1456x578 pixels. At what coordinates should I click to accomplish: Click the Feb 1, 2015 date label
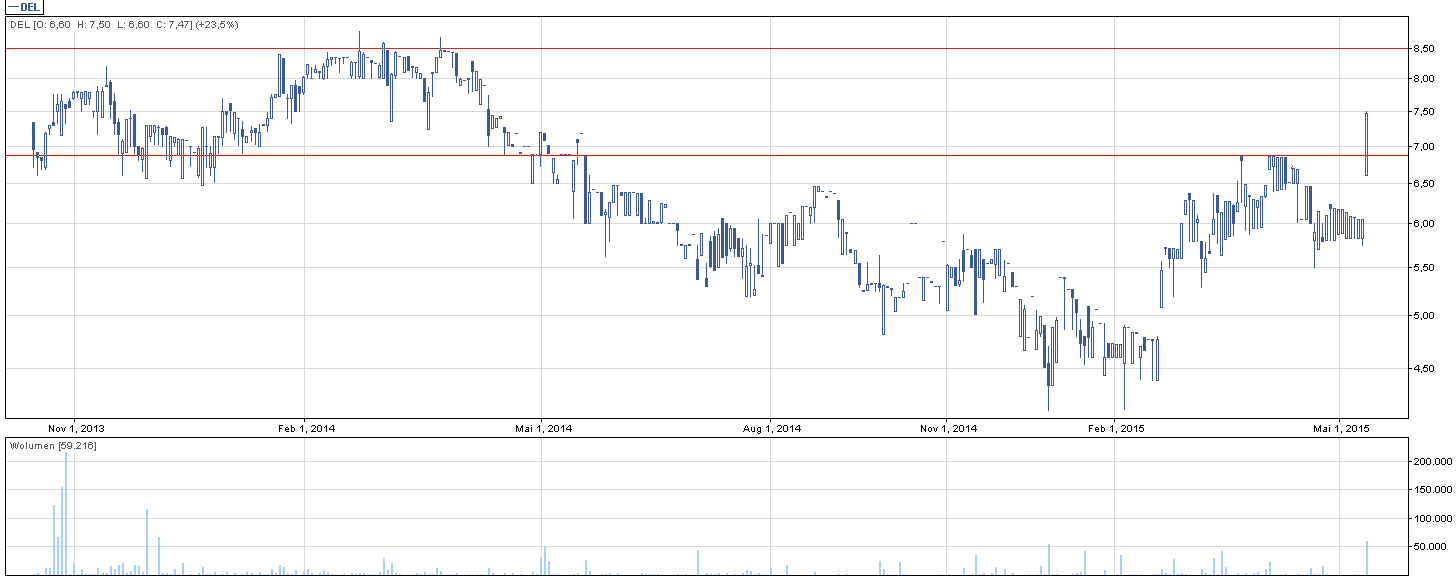1115,429
